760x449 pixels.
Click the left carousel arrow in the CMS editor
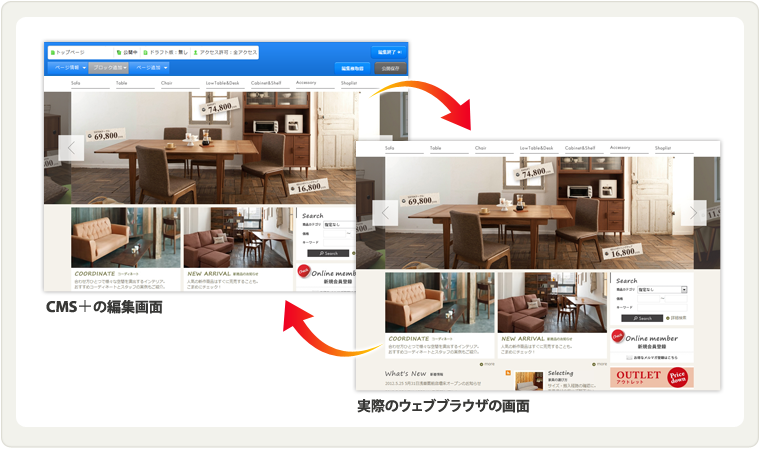pos(71,148)
